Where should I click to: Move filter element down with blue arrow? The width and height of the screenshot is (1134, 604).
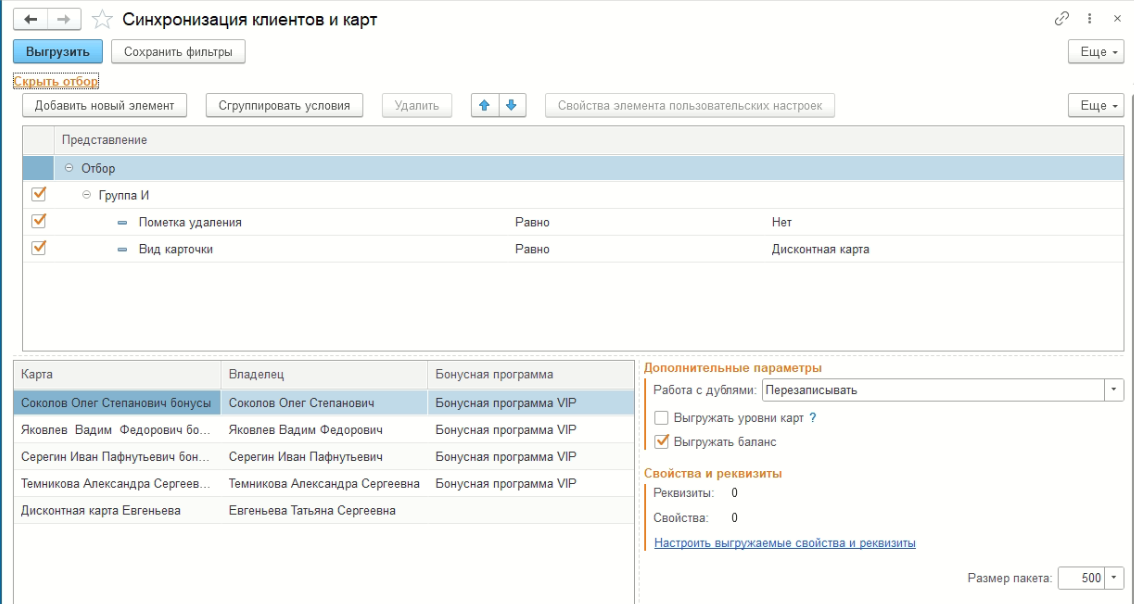pos(510,105)
